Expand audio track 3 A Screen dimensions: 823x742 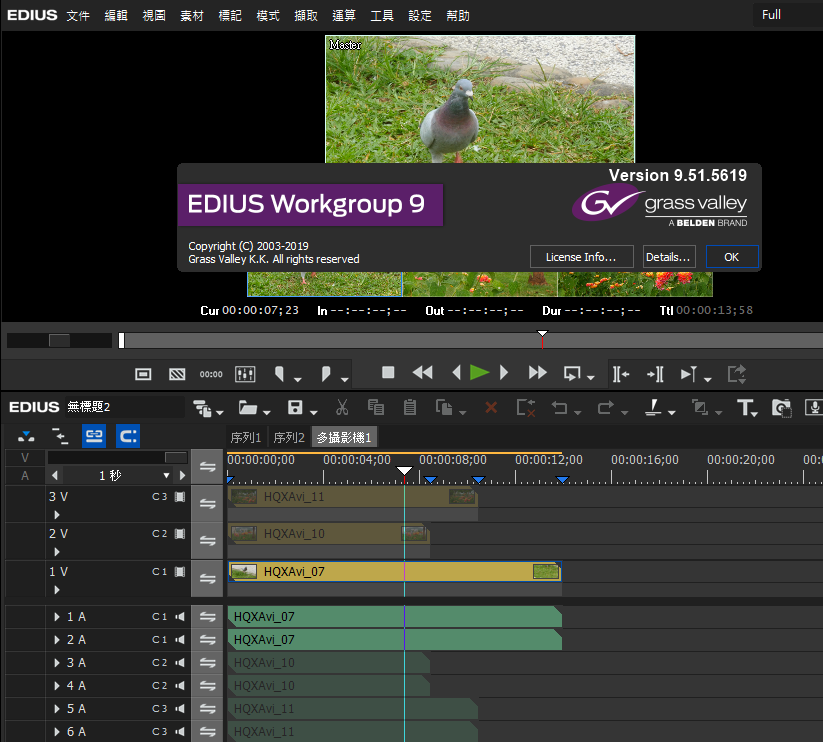(57, 663)
